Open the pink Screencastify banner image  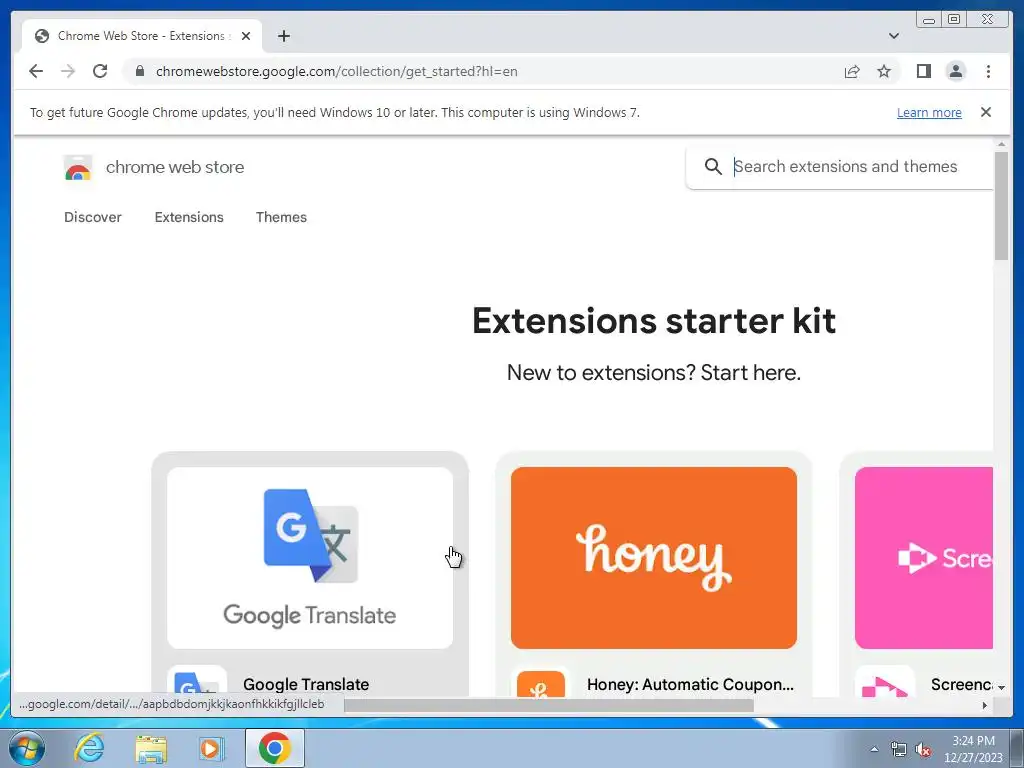[x=923, y=558]
